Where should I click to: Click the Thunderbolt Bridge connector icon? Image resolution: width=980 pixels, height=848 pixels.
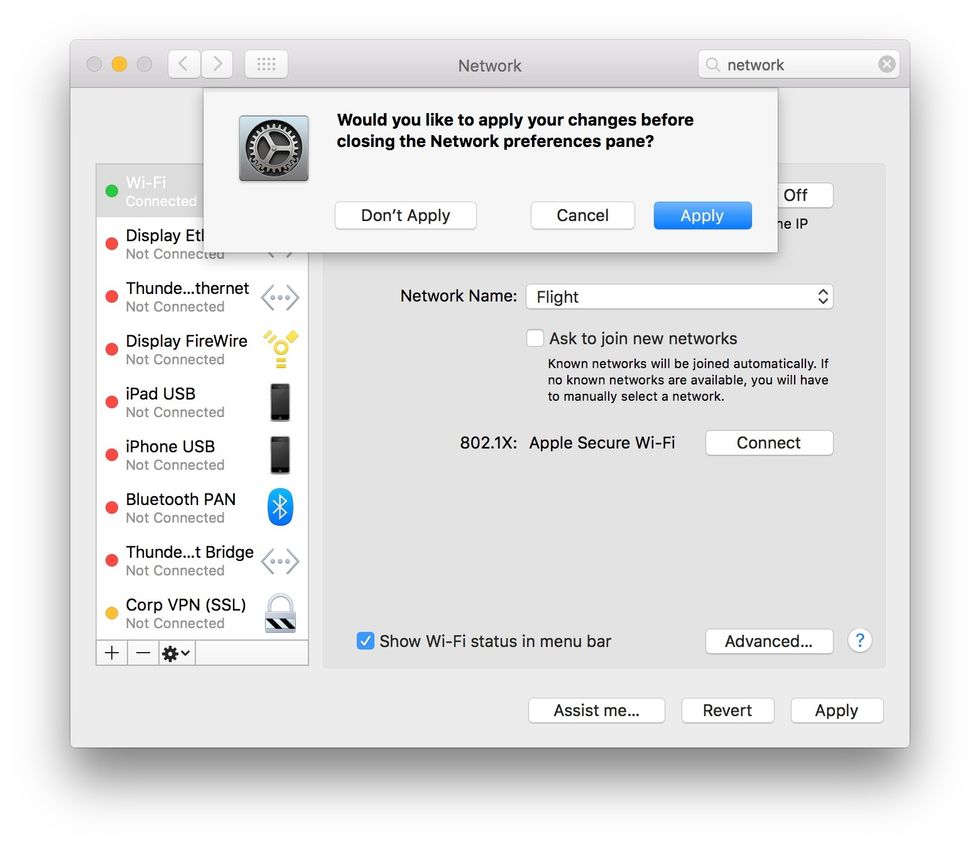tap(280, 560)
